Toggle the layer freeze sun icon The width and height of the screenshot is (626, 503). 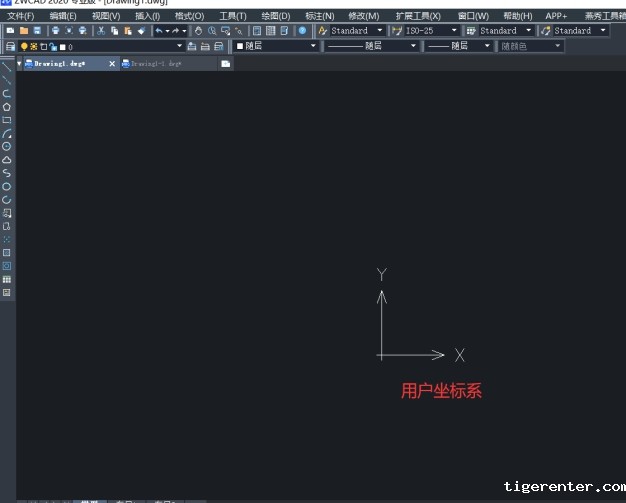point(33,46)
